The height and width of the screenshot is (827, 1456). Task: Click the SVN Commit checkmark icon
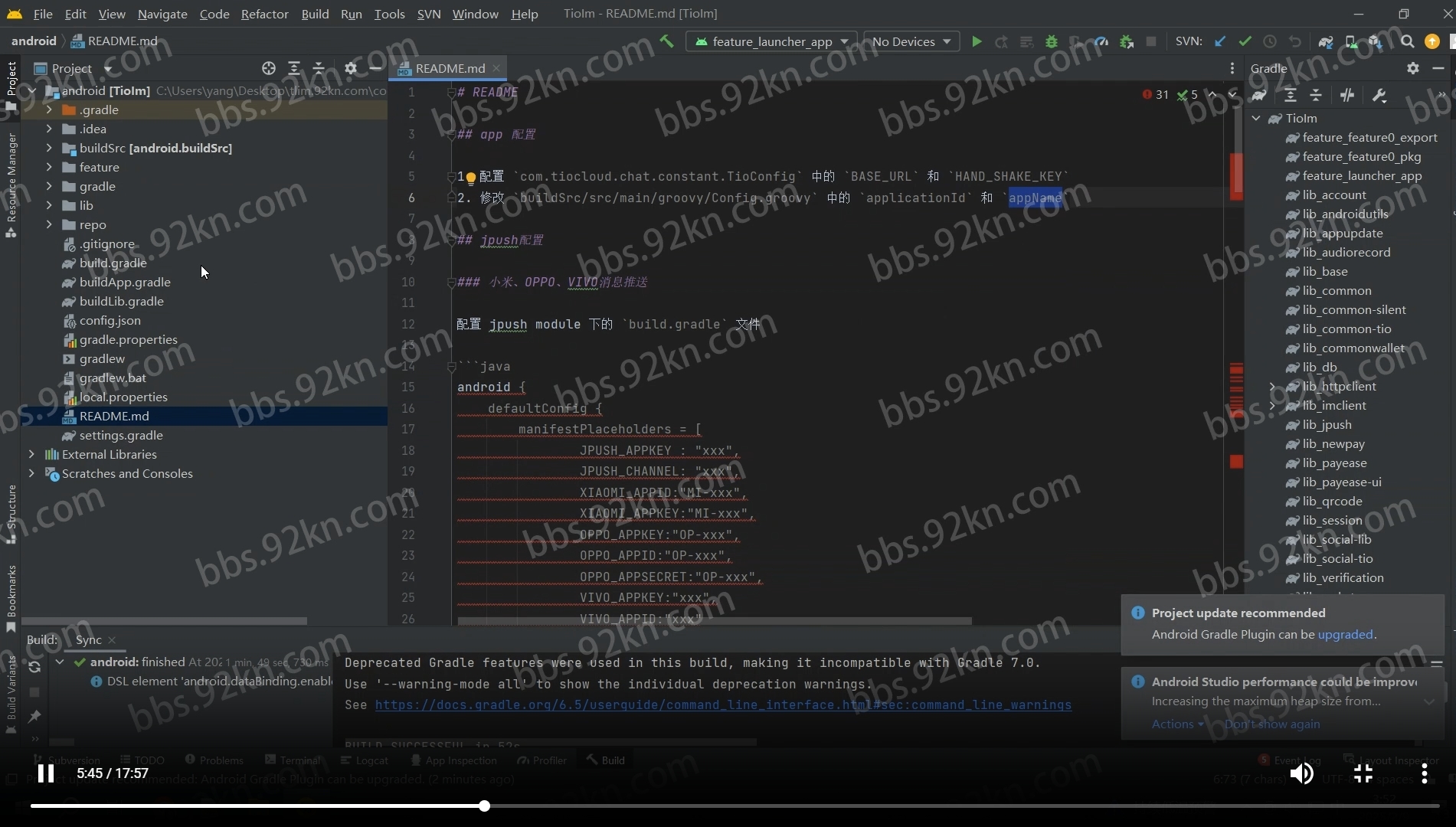(x=1245, y=41)
